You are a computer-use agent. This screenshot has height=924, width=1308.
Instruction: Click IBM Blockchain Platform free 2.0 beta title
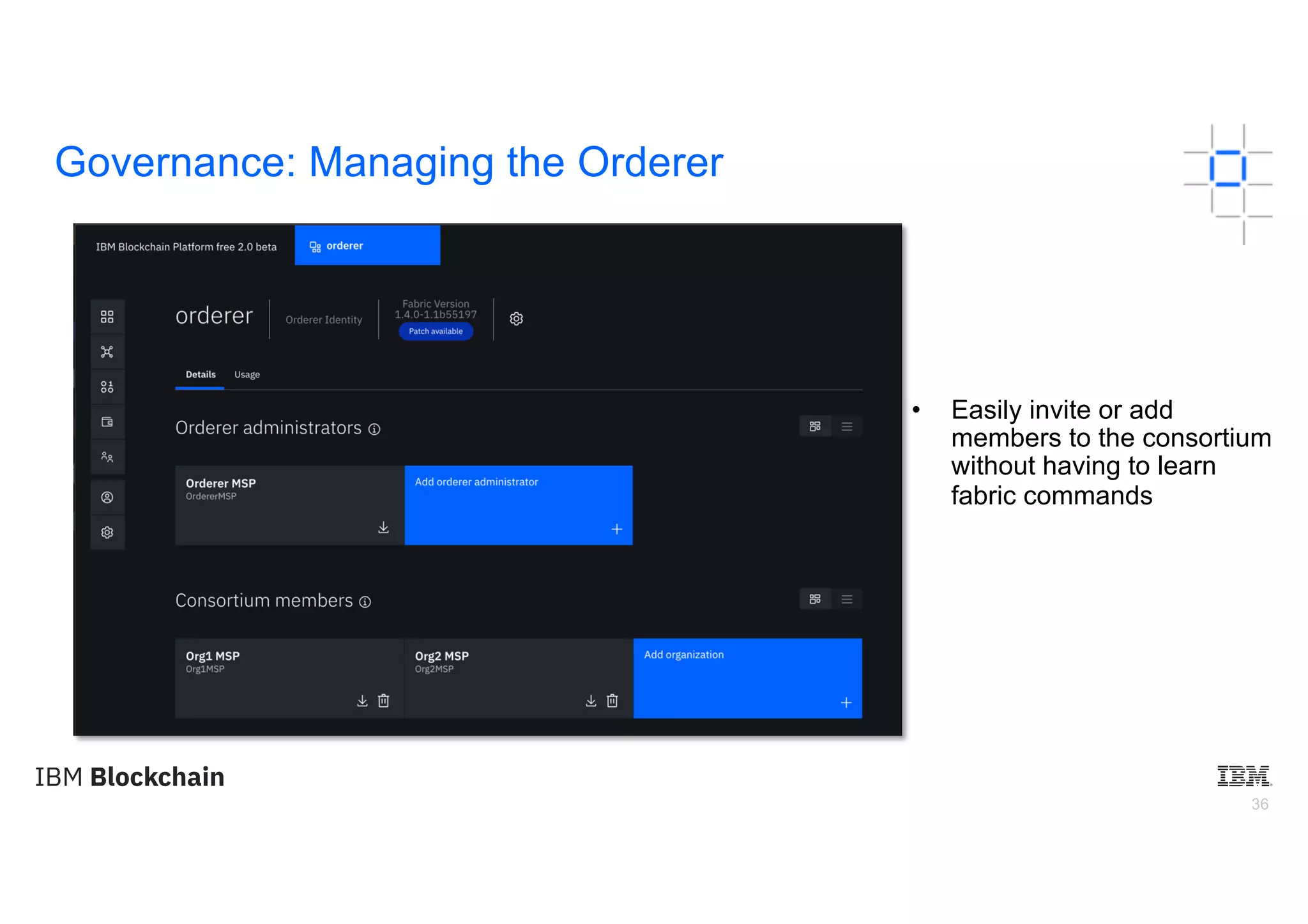click(x=186, y=247)
